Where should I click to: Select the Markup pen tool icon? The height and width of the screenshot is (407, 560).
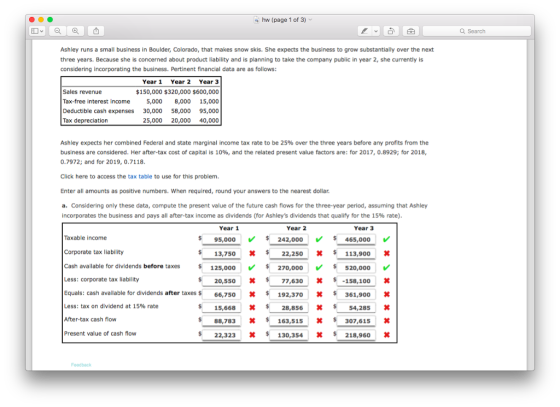(365, 31)
